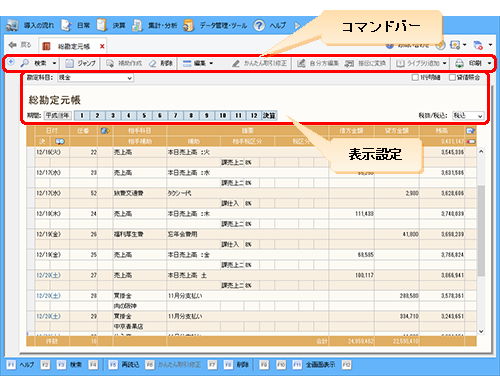500x376 pixels.
Task: Click the play arrow icon after ヘルプ
Action: (x=297, y=25)
